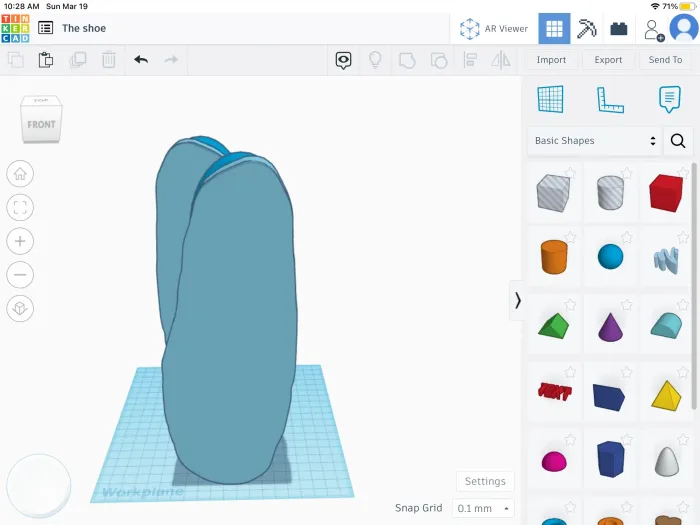Screen dimensions: 700x525
Task: Pick the gray Paraboloid shape
Action: point(667,461)
